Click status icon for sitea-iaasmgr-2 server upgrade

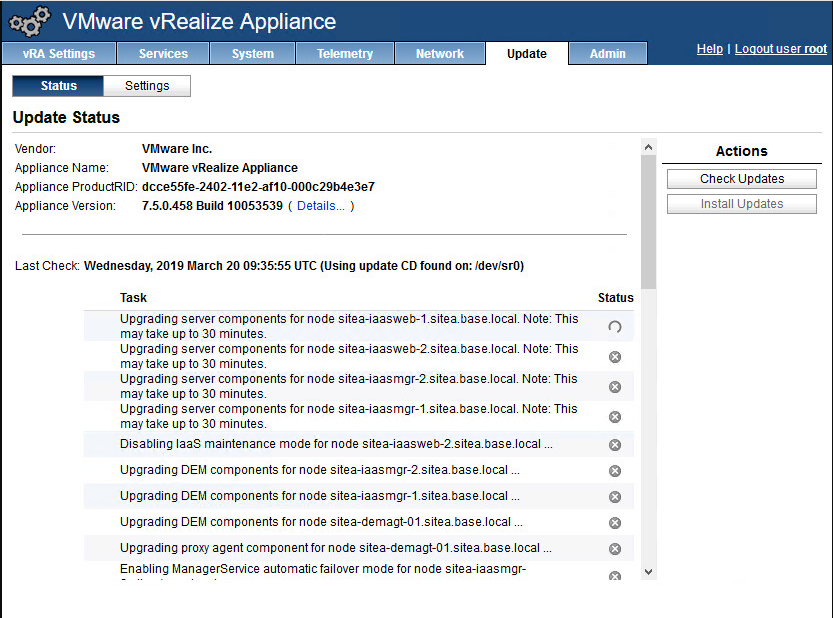pos(615,387)
